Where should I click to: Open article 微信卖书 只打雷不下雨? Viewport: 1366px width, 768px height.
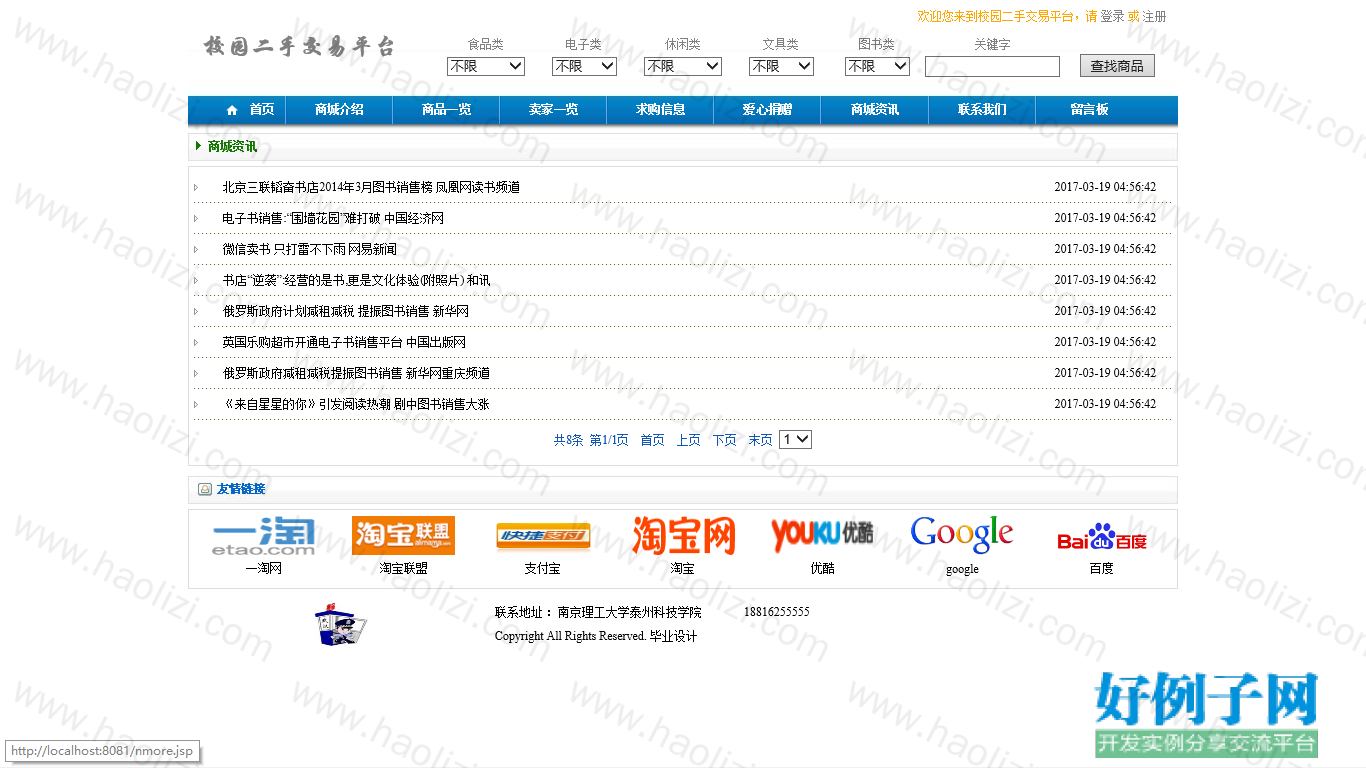[x=309, y=249]
